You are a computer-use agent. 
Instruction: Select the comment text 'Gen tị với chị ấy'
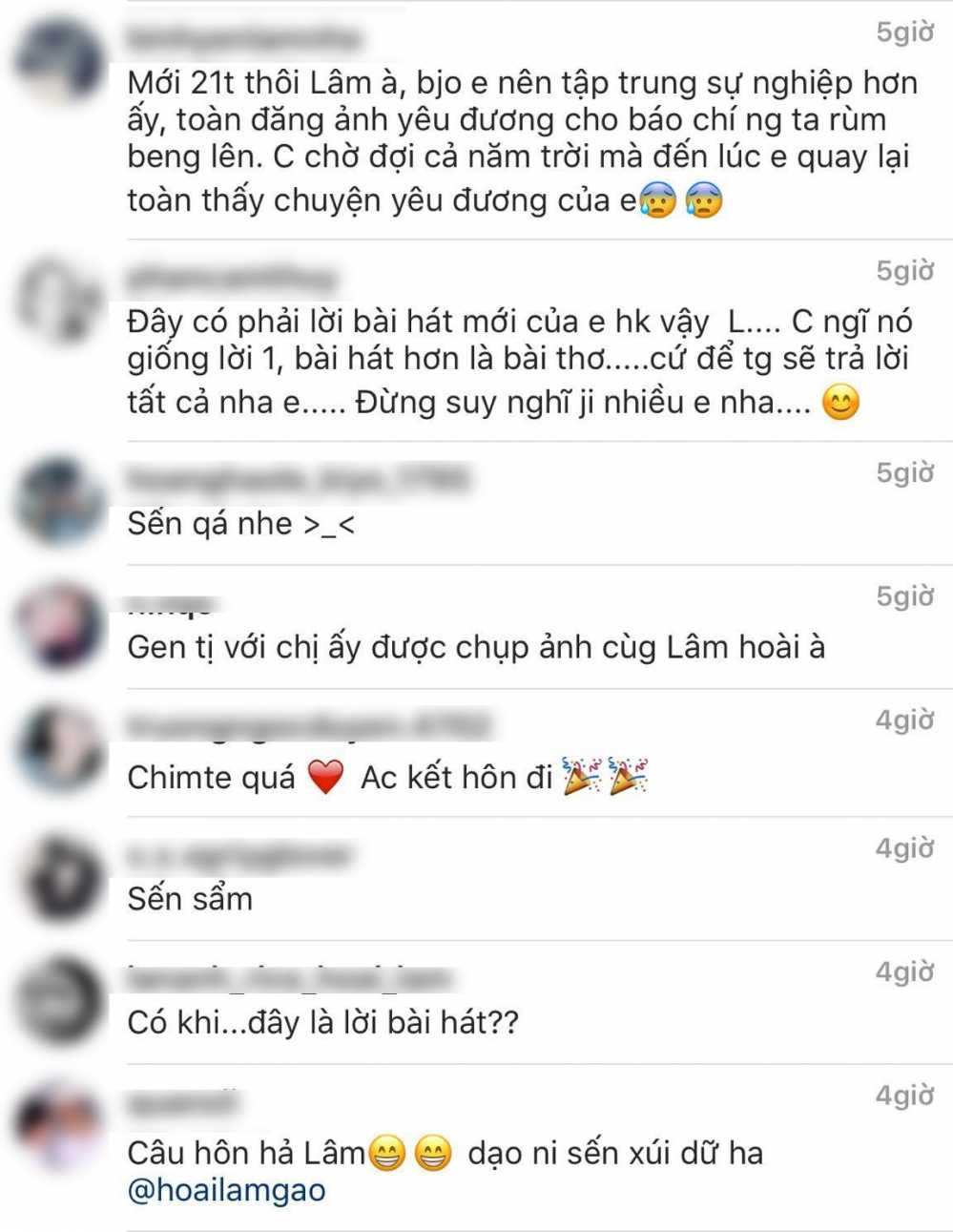242,648
